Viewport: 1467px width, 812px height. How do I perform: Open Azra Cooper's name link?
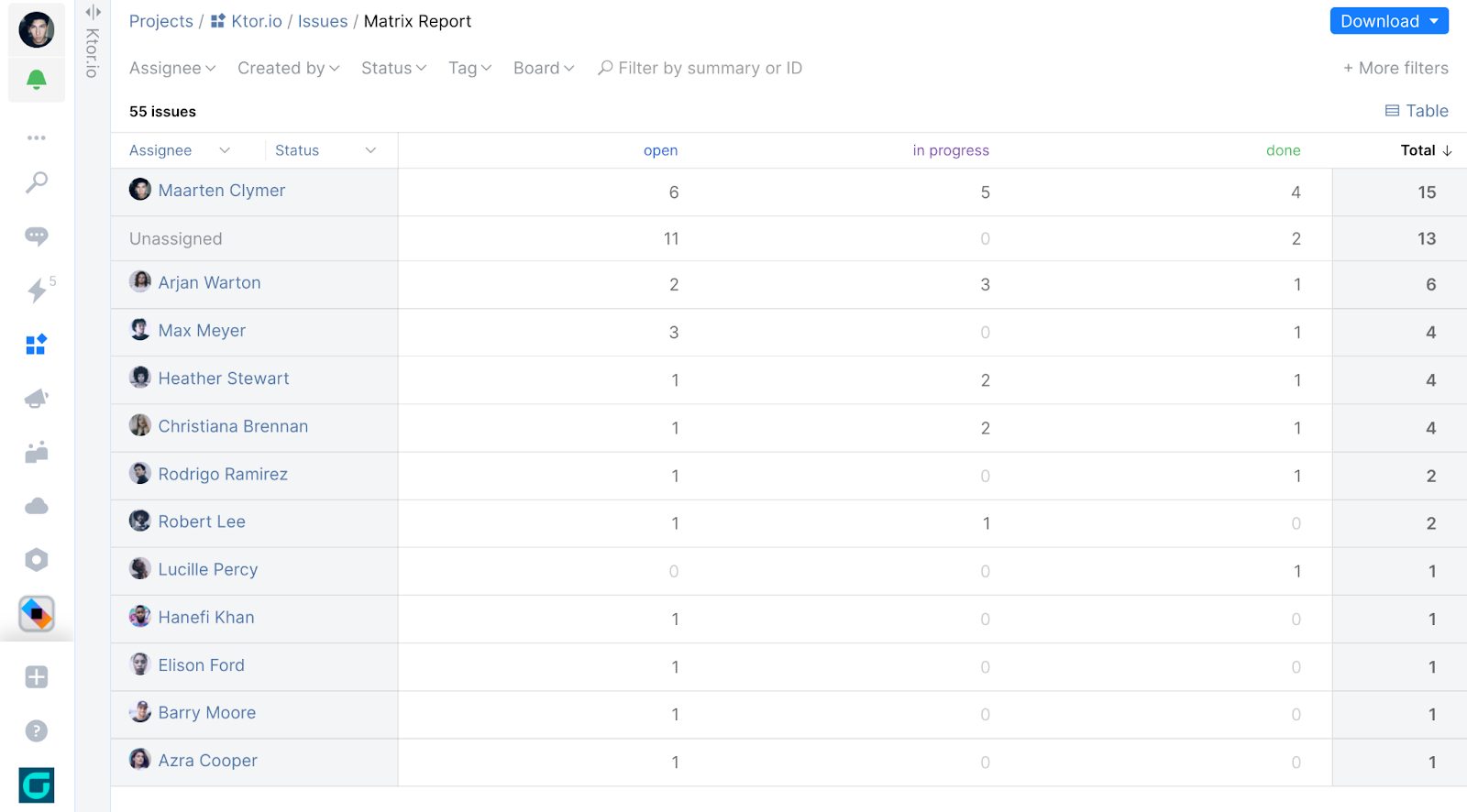(x=208, y=760)
